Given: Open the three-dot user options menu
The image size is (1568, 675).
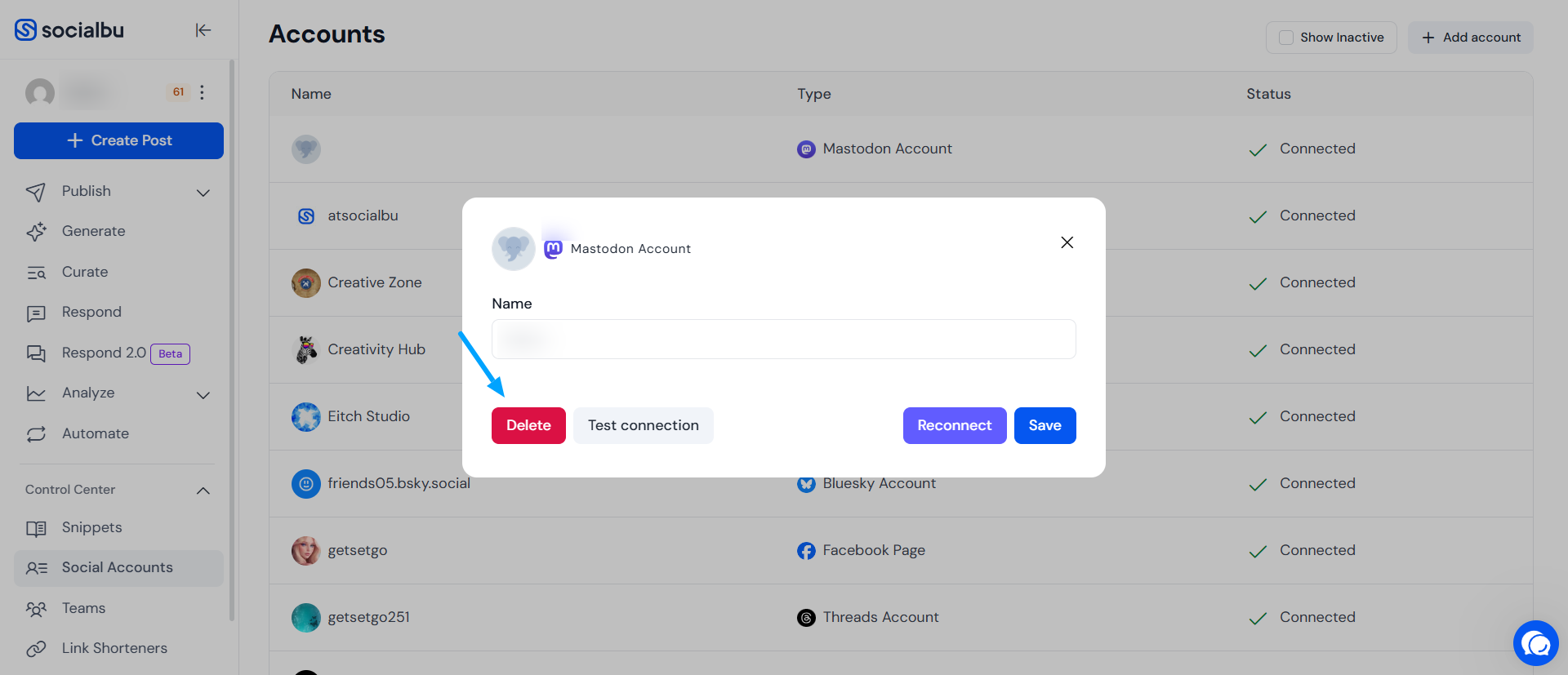Looking at the screenshot, I should (202, 92).
